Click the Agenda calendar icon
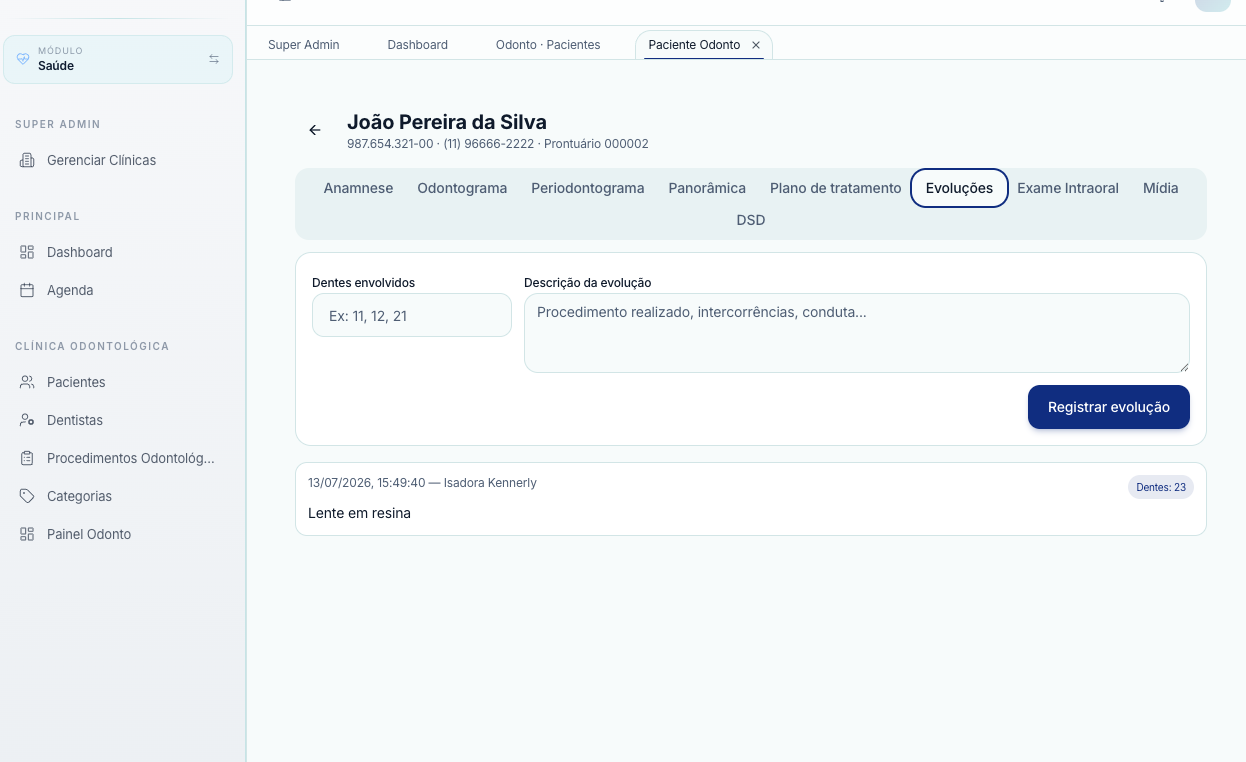 27,290
